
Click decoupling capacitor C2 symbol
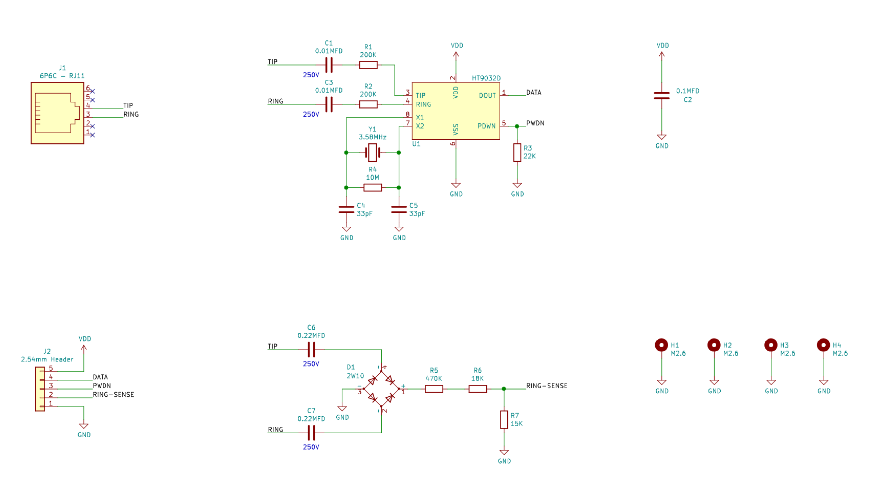tap(661, 95)
